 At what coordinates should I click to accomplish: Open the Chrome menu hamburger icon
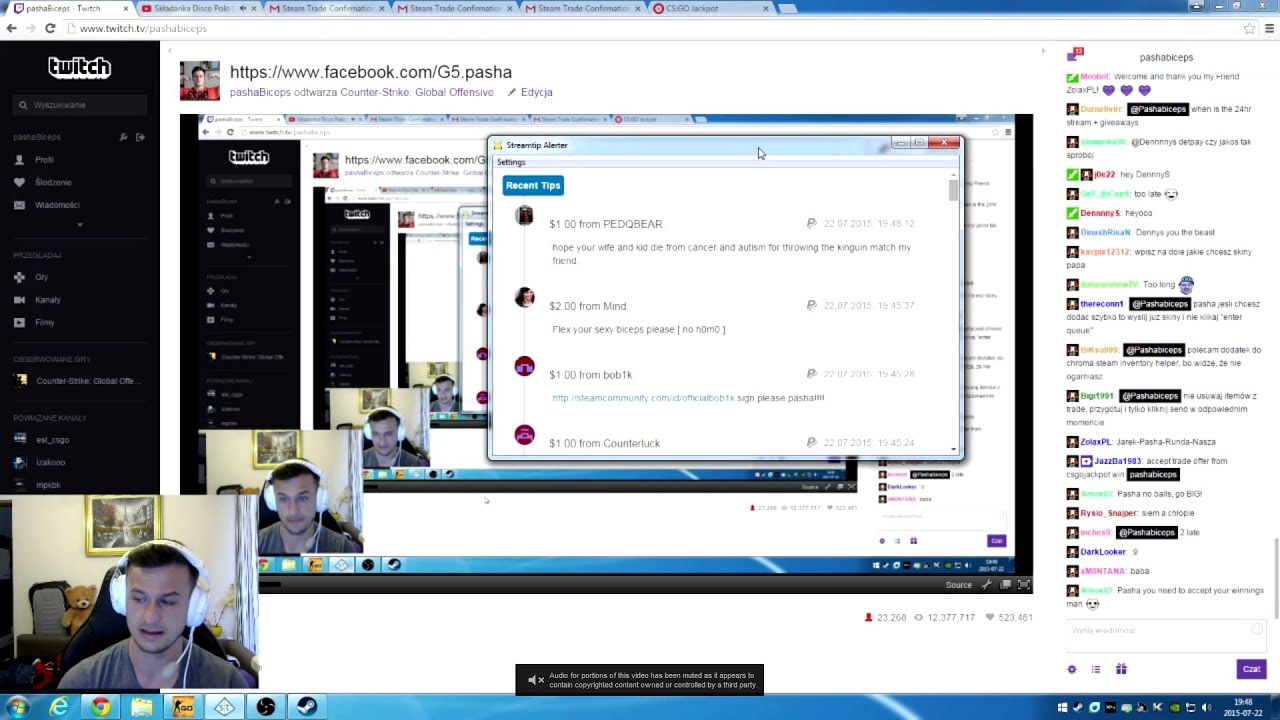(x=1270, y=28)
